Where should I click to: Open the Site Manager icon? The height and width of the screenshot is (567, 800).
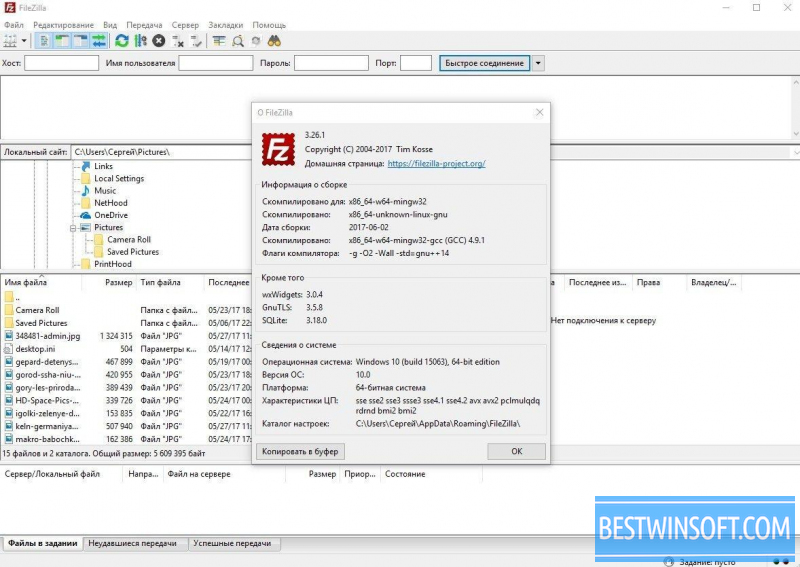[x=10, y=41]
